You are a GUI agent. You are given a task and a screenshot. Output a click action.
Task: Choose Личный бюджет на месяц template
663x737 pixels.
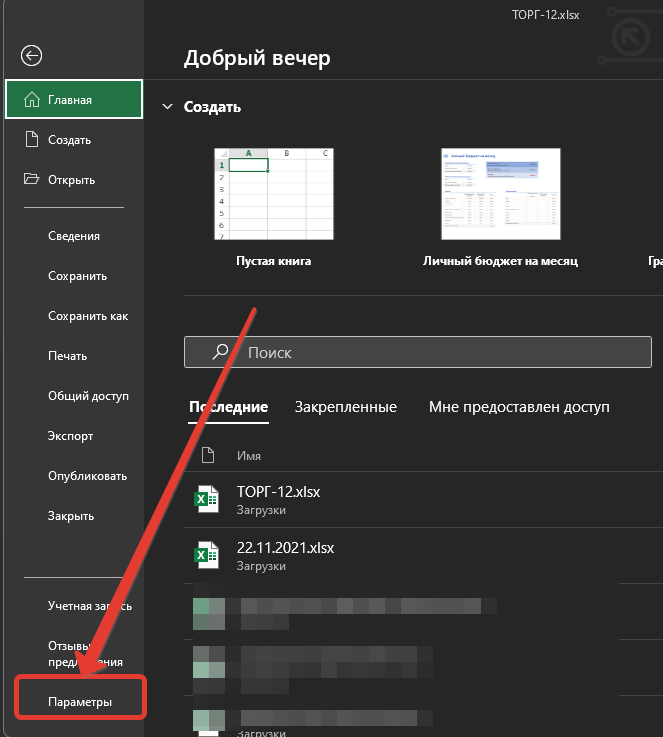point(501,194)
